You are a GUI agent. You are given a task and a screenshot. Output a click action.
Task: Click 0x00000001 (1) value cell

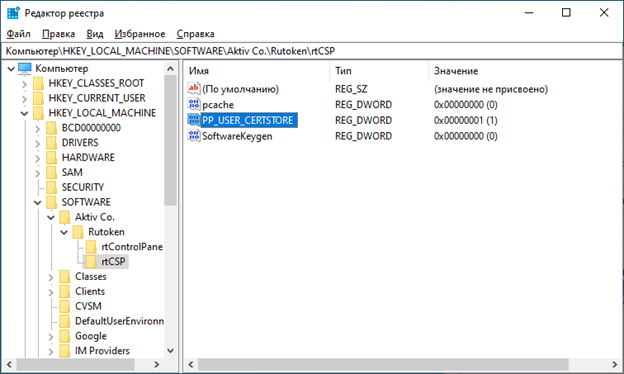pos(466,120)
